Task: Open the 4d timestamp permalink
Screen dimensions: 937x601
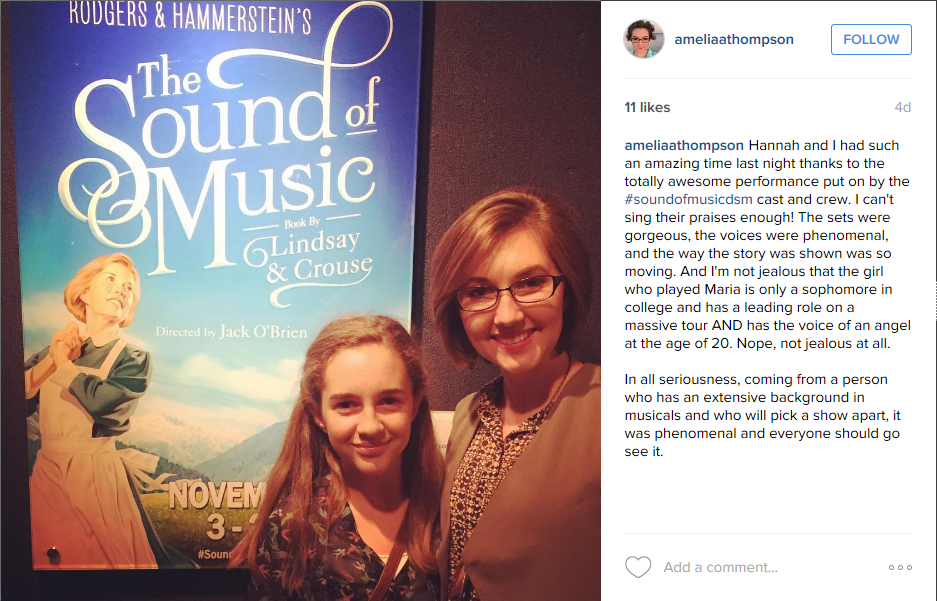Action: coord(902,108)
